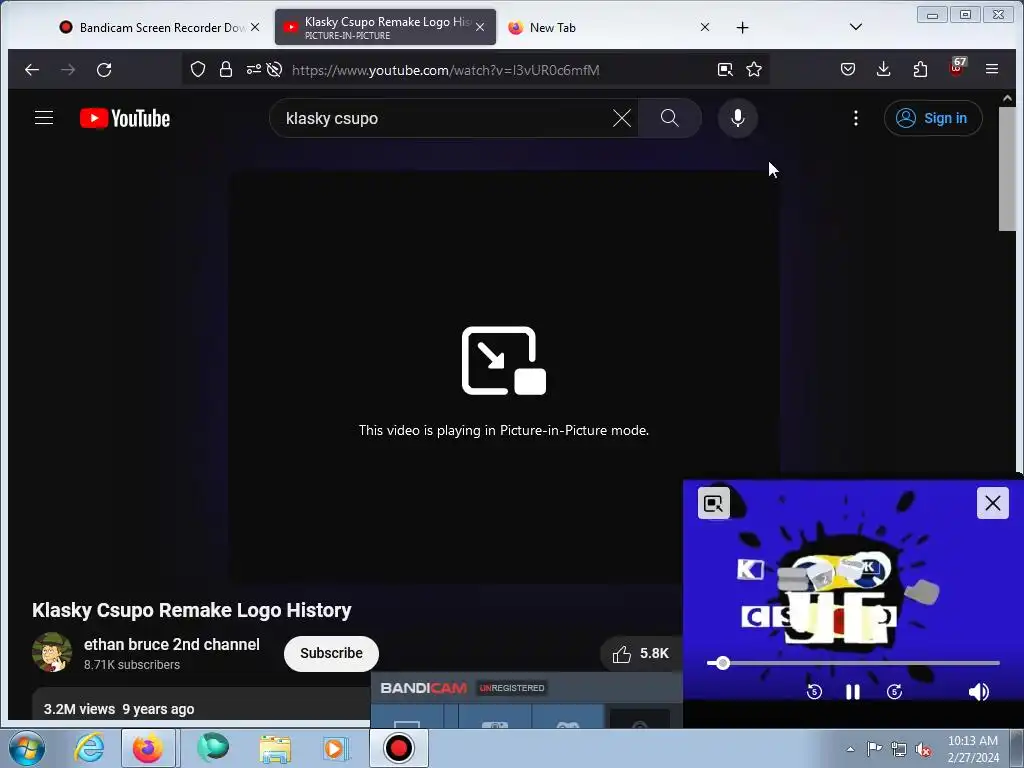The width and height of the screenshot is (1024, 768).
Task: Open the green globe taskbar icon
Action: [212, 748]
